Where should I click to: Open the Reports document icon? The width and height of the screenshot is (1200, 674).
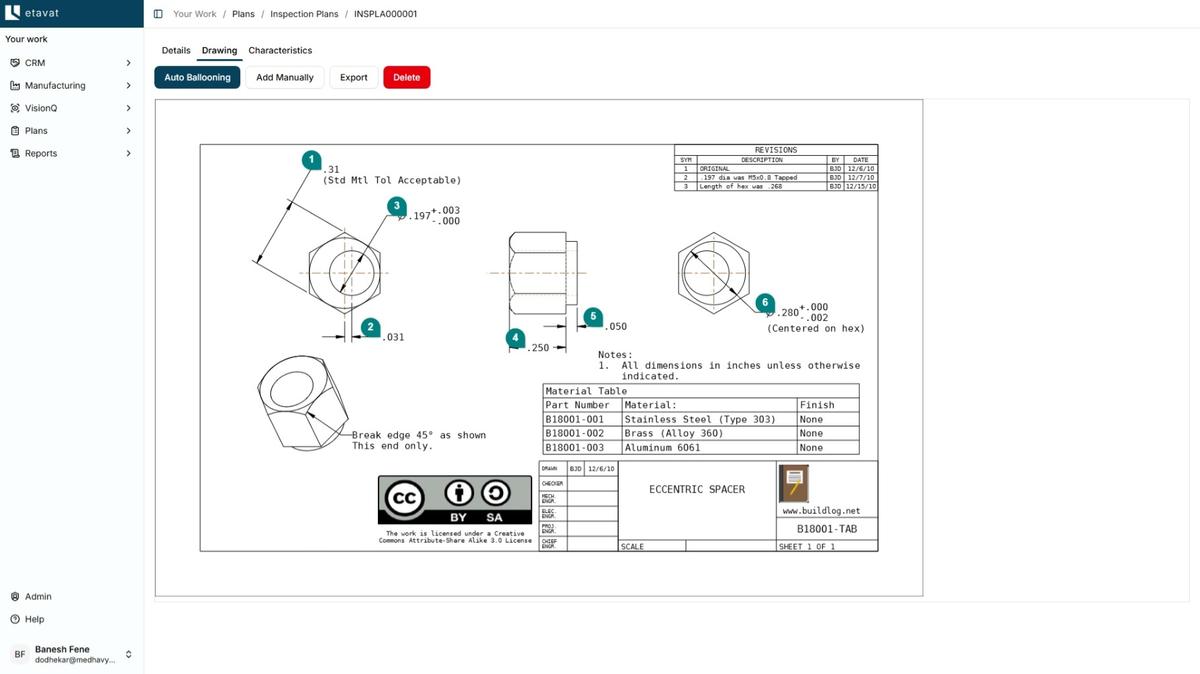[14, 153]
